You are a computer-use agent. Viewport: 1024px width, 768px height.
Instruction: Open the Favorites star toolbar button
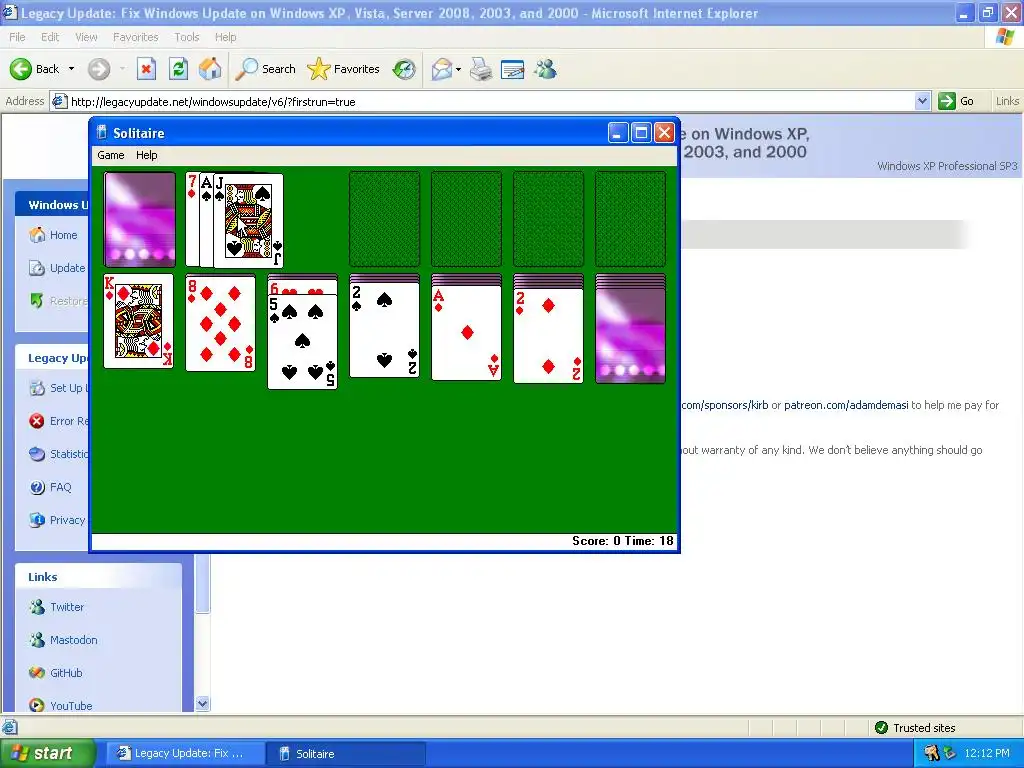click(x=344, y=69)
